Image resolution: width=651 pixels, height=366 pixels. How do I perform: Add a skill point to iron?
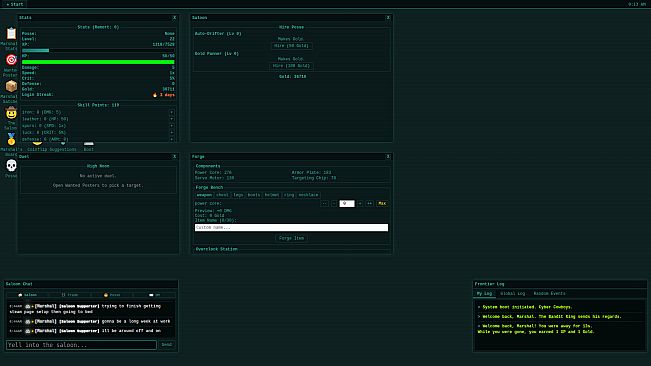171,112
